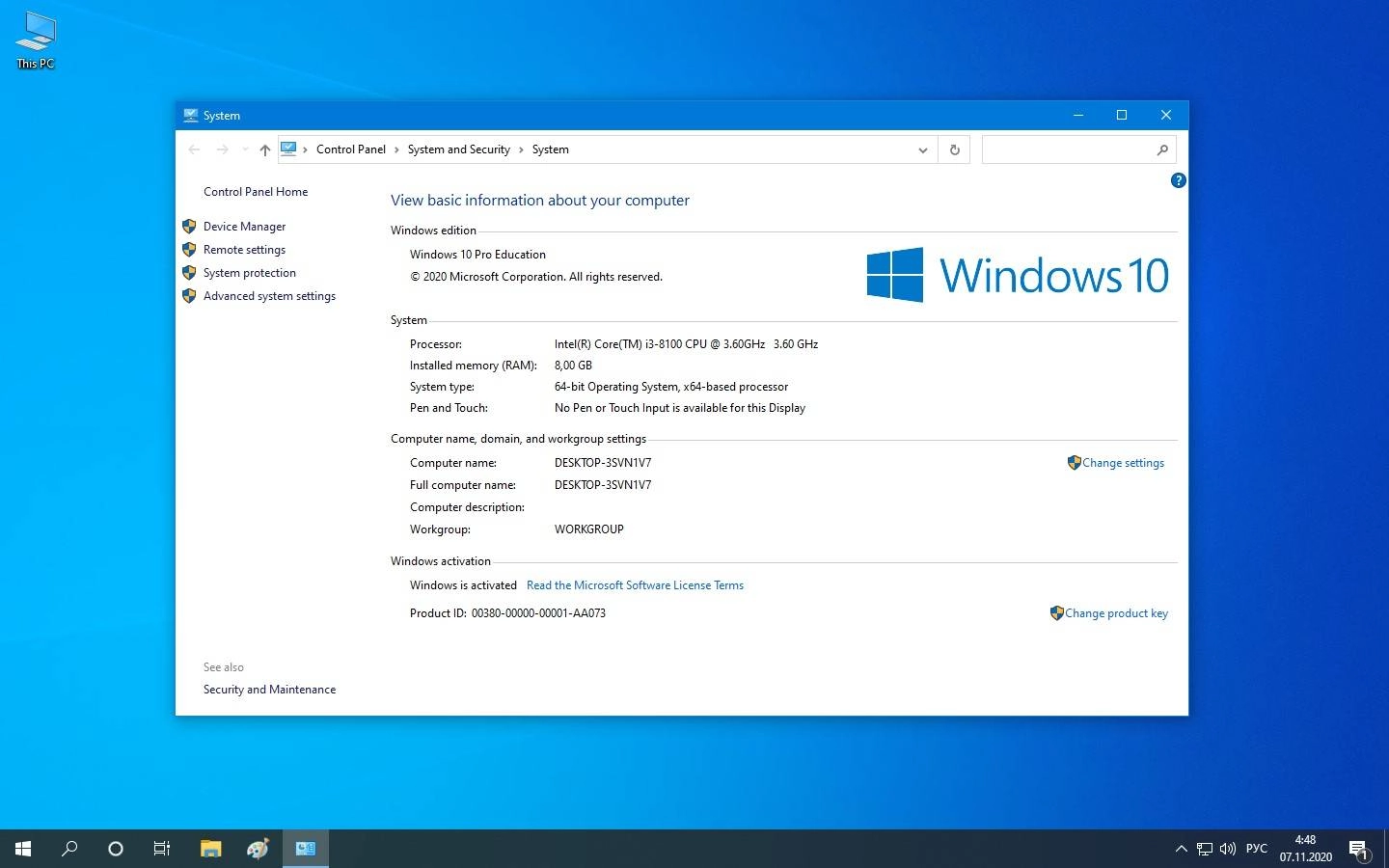Click the System window title icon
This screenshot has width=1389, height=868.
(190, 115)
